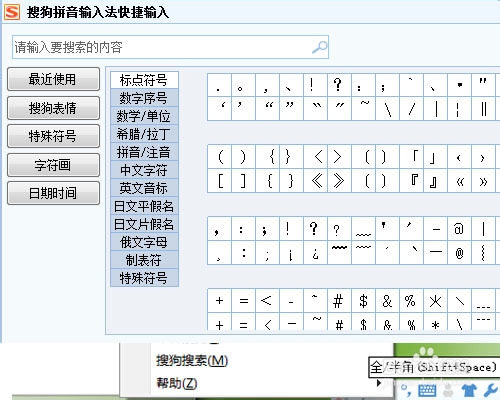Insert the ¦ broken vertical bar symbol

coord(459,109)
